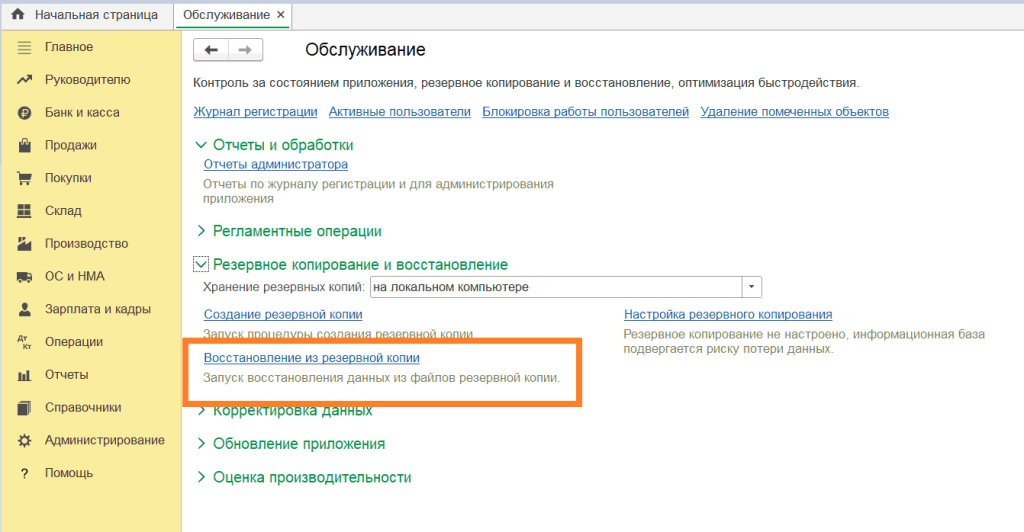This screenshot has width=1024, height=532.
Task: Open the Хранение резервных копий dropdown arrow
Action: pyautogui.click(x=752, y=288)
